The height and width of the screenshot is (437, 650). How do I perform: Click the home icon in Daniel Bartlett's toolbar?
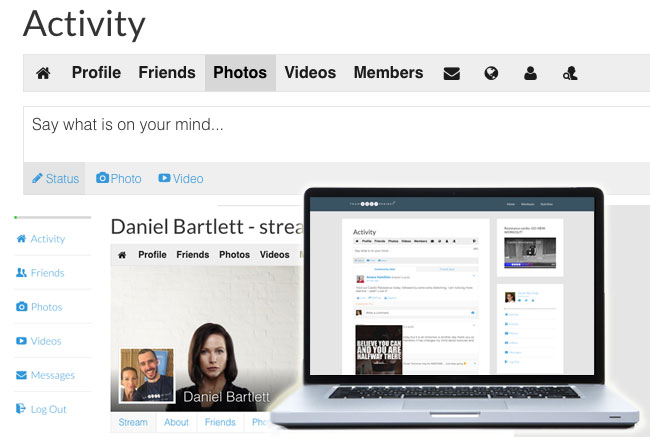tap(122, 255)
